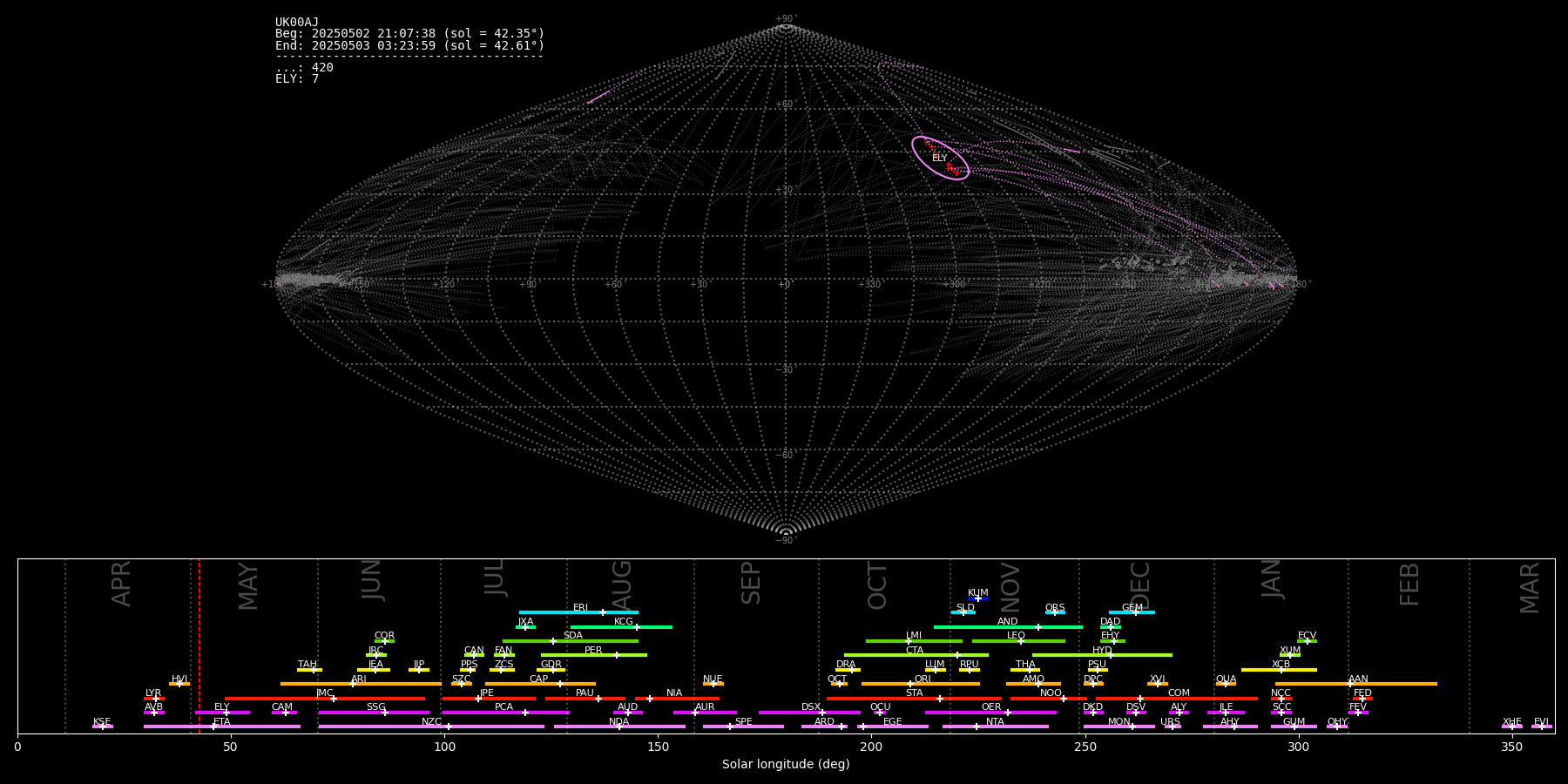Screen dimensions: 1568x784
Task: Select the ELY label in the timeline chart
Action: point(222,706)
